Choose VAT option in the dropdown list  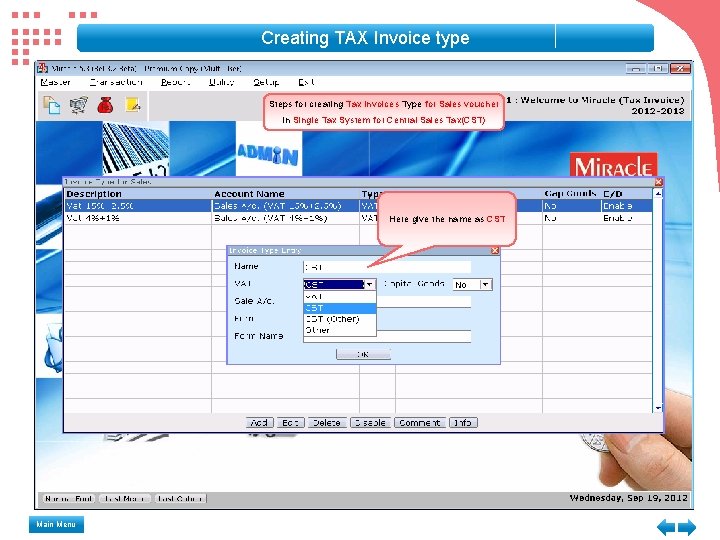[x=340, y=297]
